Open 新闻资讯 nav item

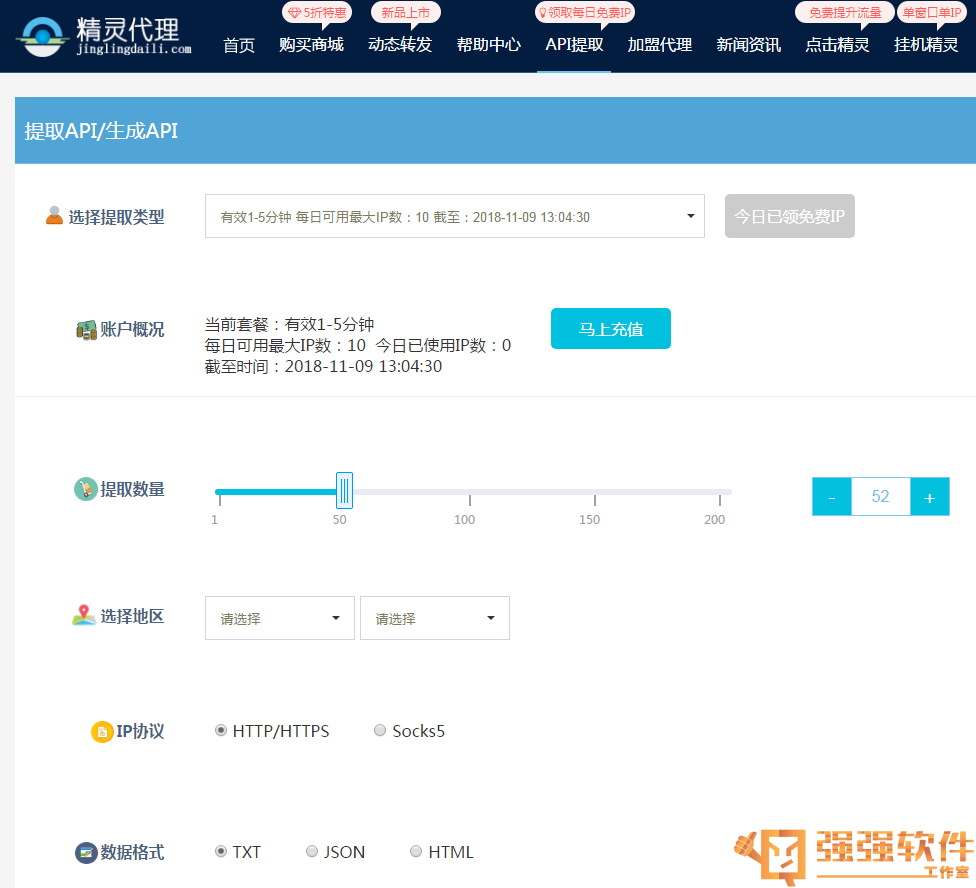pos(748,45)
